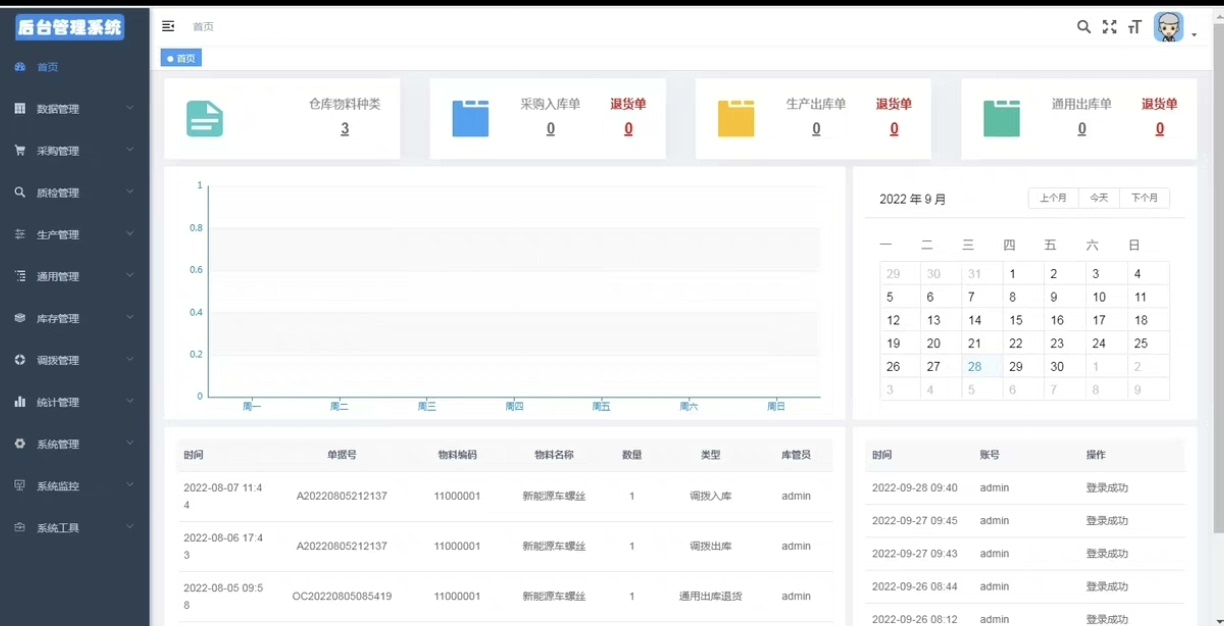The image size is (1224, 626).
Task: Click the 库存管理 stack icon
Action: click(20, 318)
